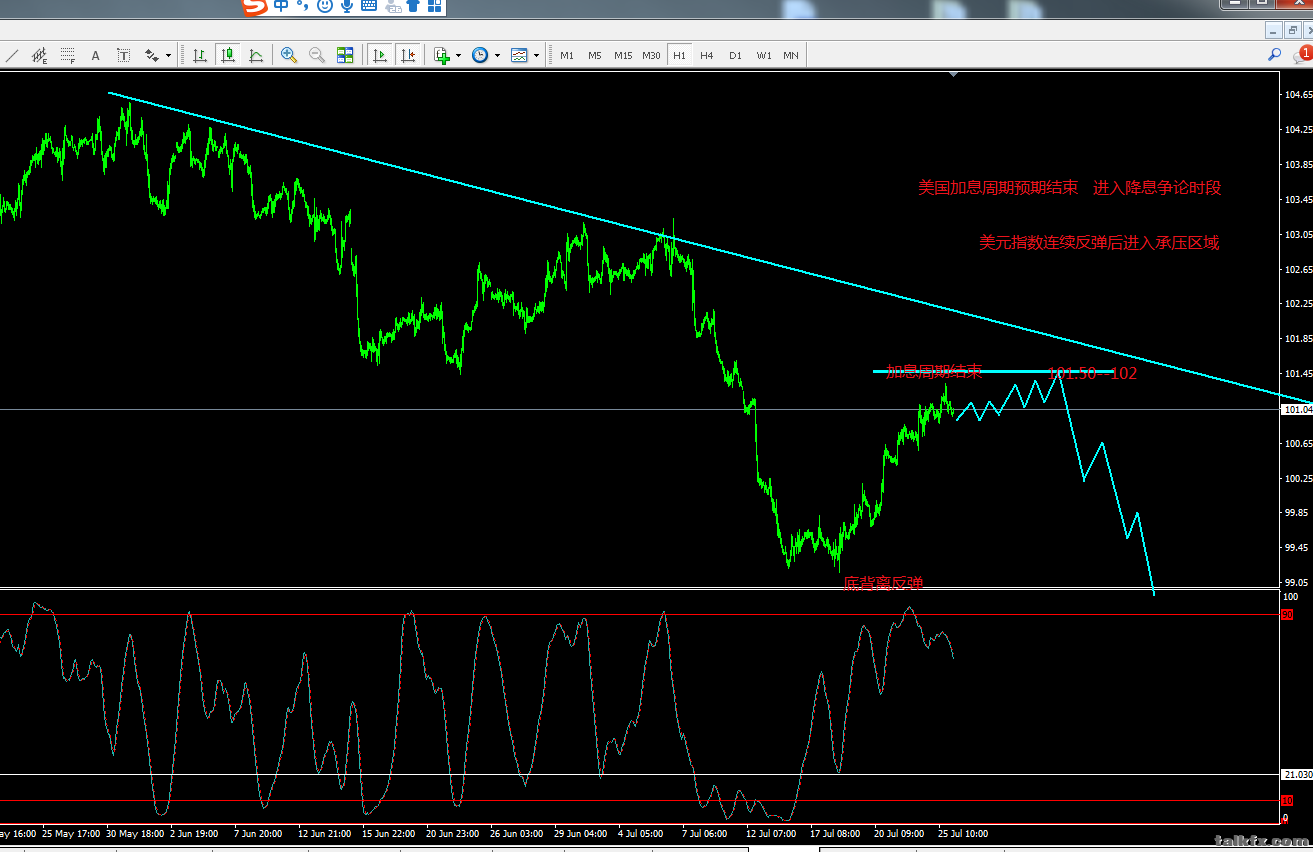Click the '25 Jul 10:00' time label
This screenshot has height=852, width=1313.
[962, 833]
